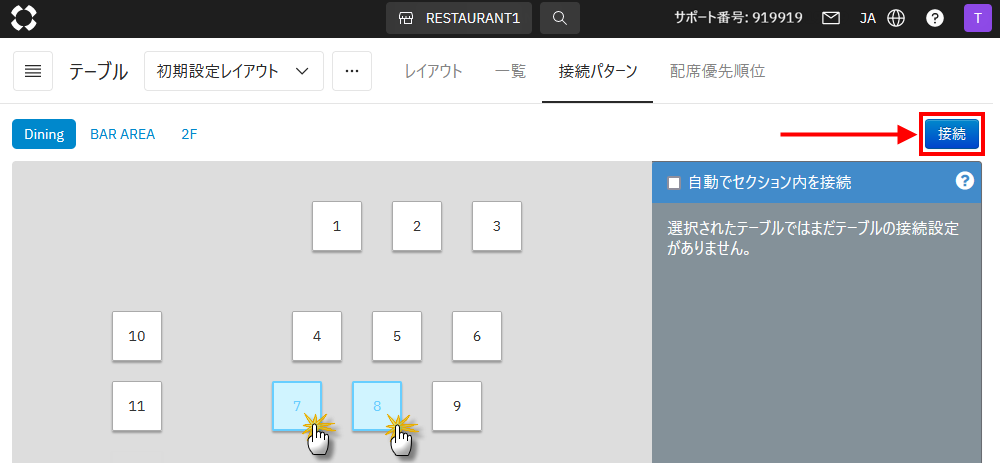Select table 7 on the floor plan

297,406
